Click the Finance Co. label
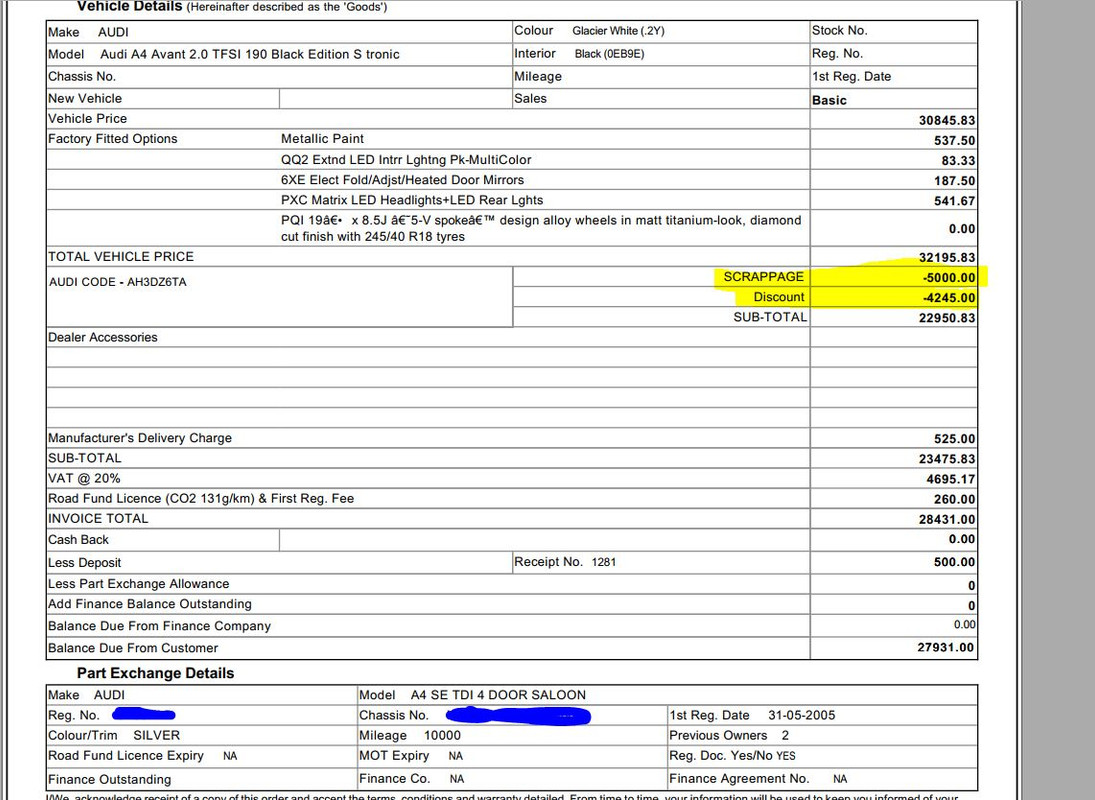 pyautogui.click(x=395, y=778)
